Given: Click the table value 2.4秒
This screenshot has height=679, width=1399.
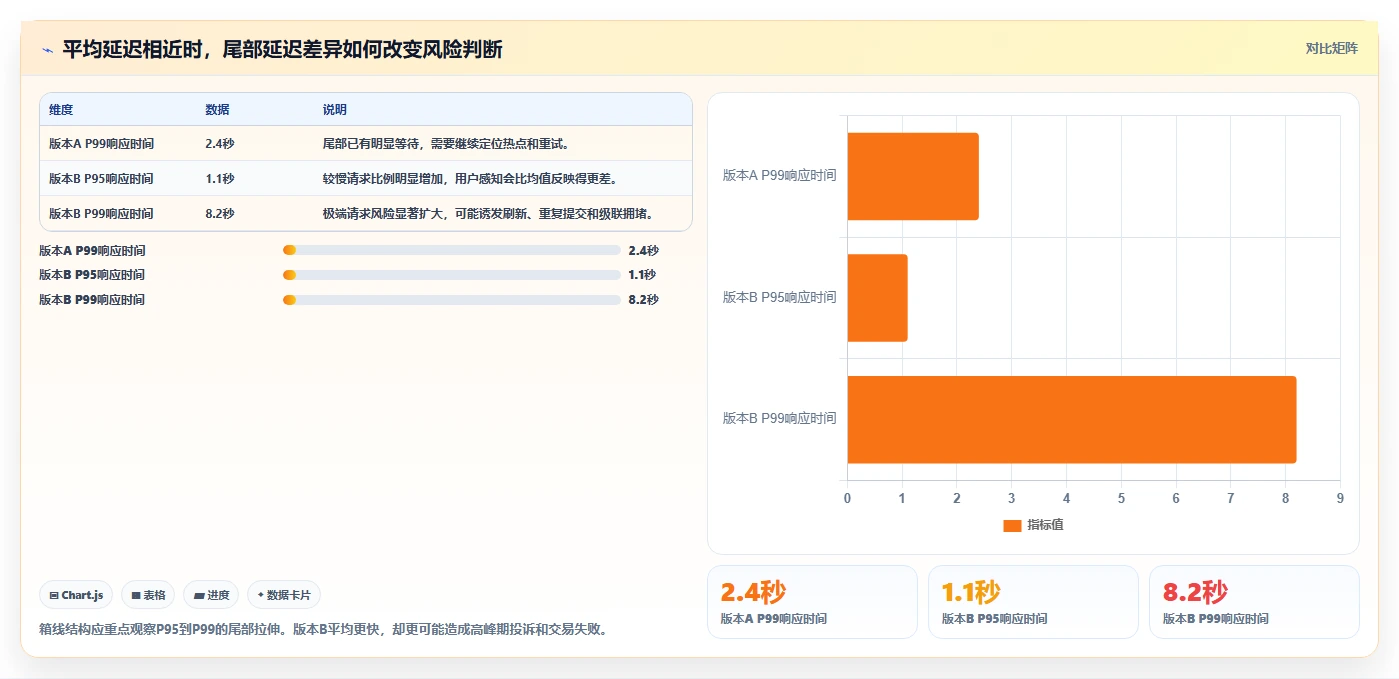Looking at the screenshot, I should (x=220, y=144).
